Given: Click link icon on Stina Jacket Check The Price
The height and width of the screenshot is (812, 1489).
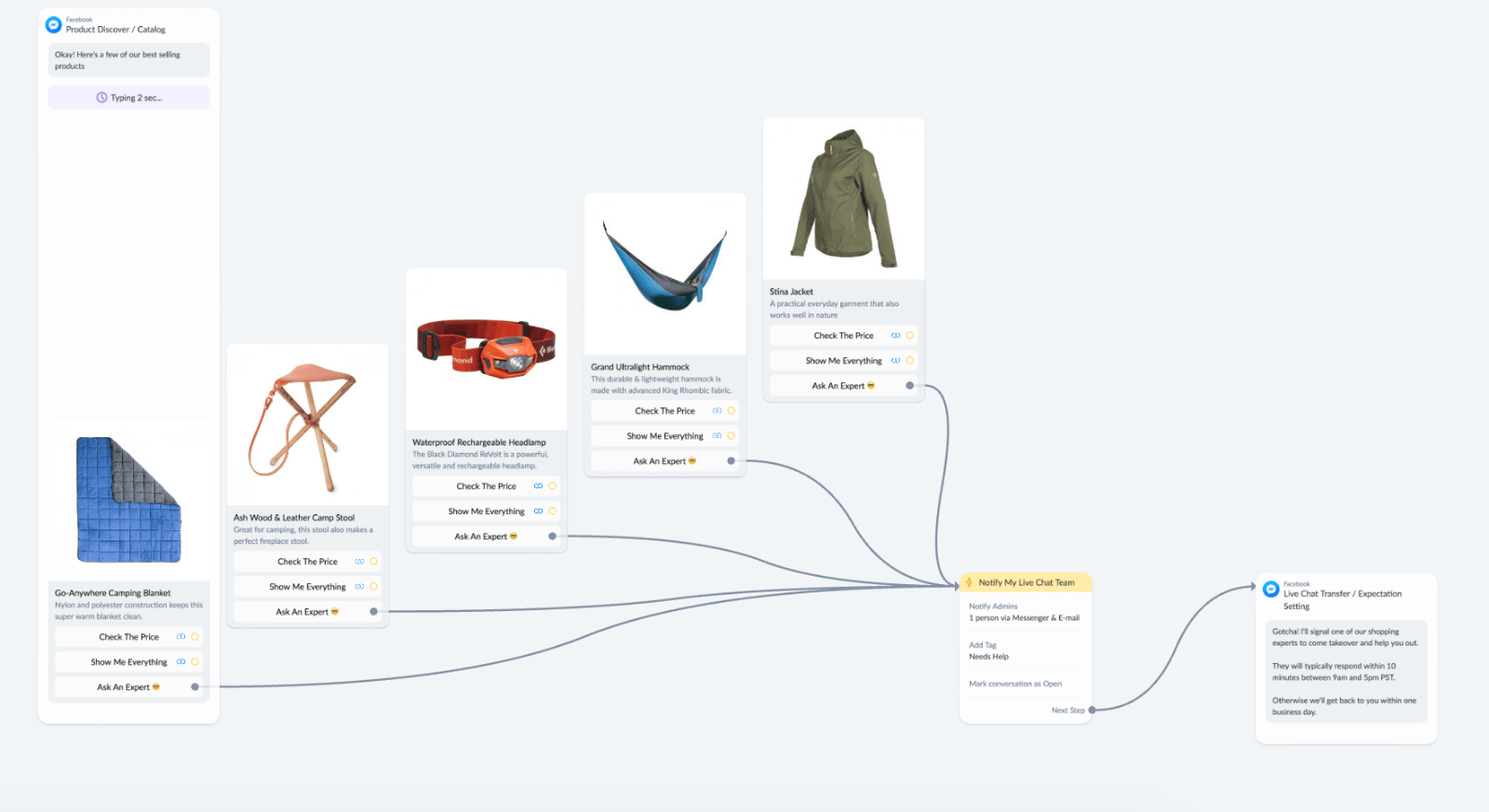Looking at the screenshot, I should click(x=895, y=336).
